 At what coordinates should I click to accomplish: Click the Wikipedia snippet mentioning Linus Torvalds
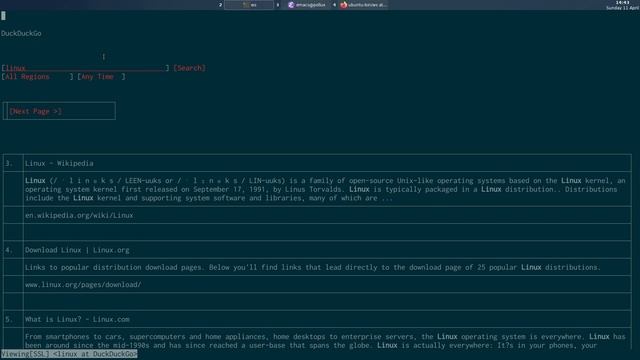click(325, 189)
